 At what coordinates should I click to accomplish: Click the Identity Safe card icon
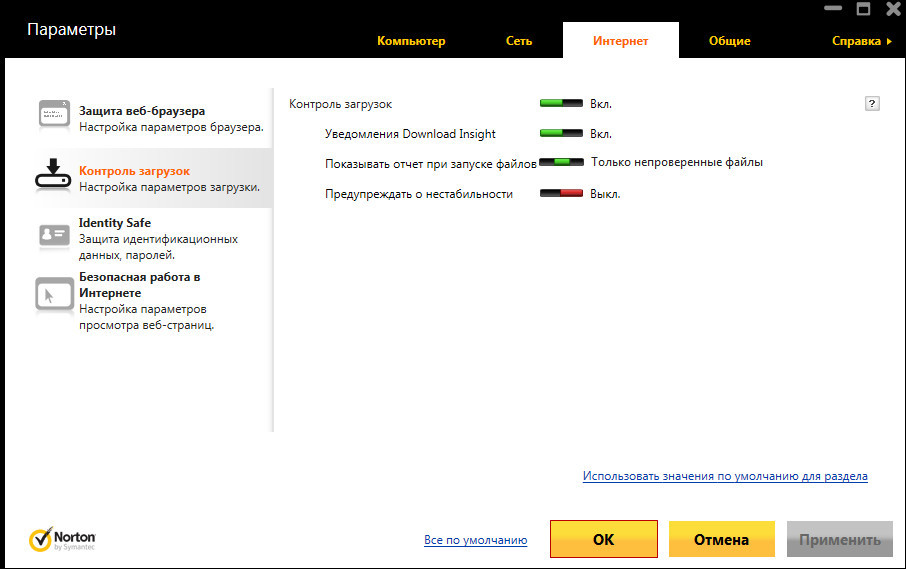tap(55, 235)
